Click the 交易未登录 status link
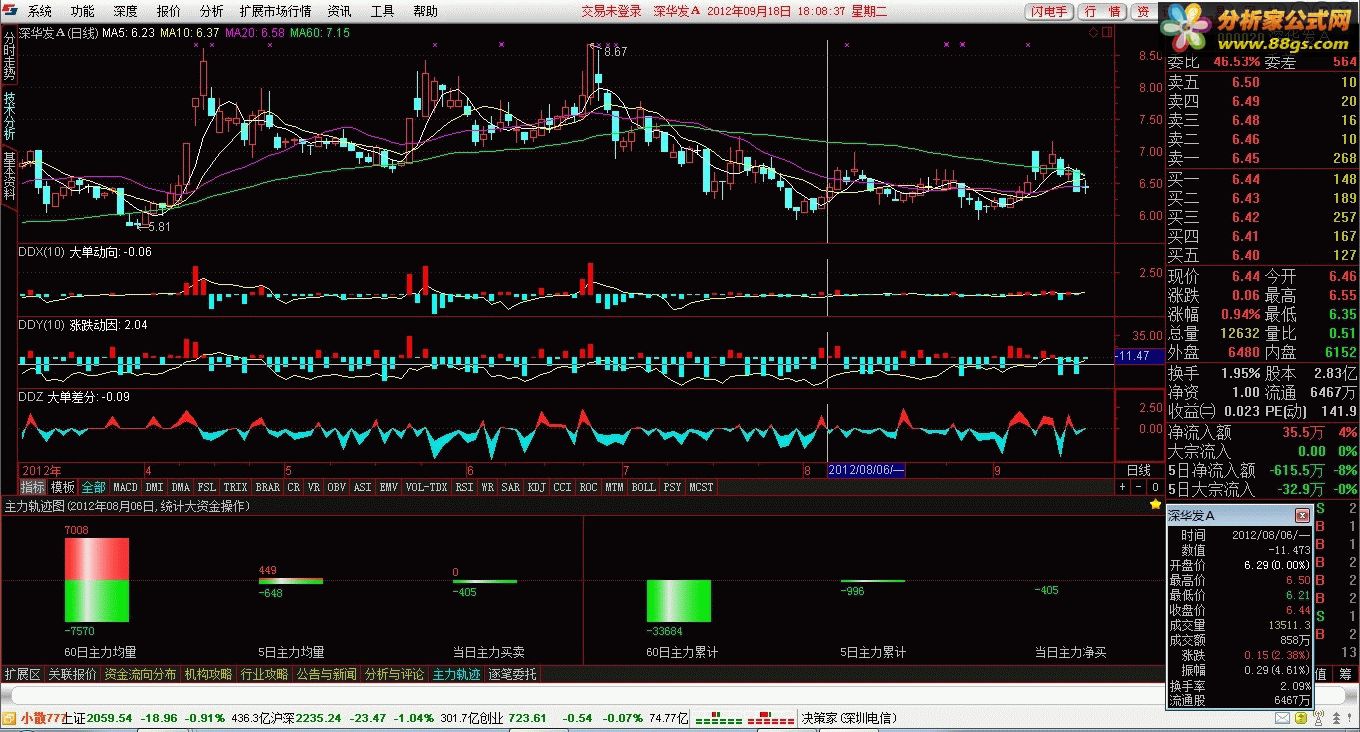Viewport: 1360px width, 732px height. tap(611, 12)
